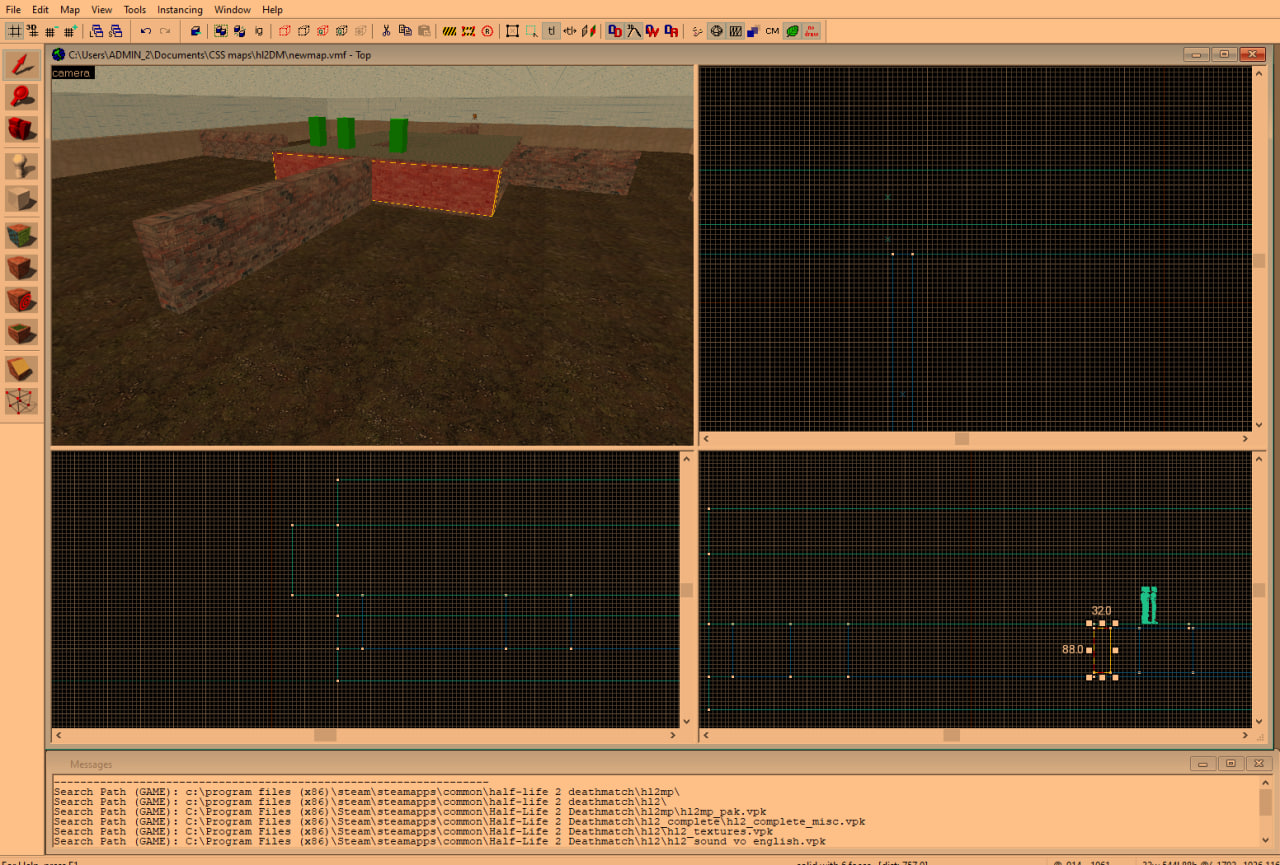Click the Cut scissors icon
This screenshot has width=1280, height=865.
tap(387, 31)
